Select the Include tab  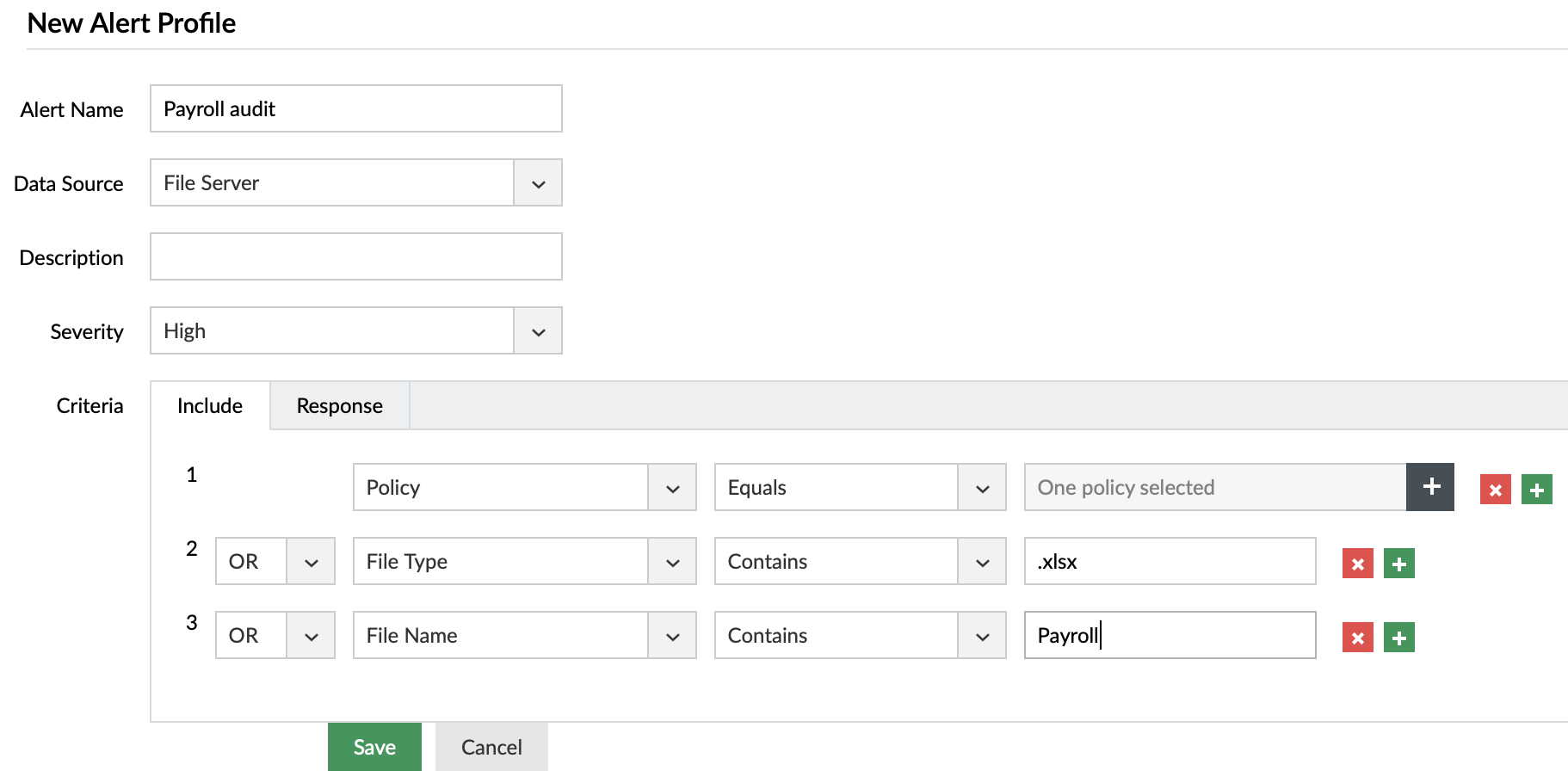[x=210, y=406]
